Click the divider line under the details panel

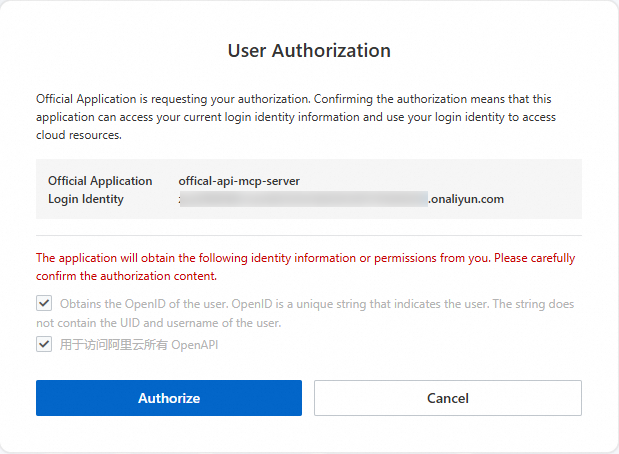coord(309,236)
